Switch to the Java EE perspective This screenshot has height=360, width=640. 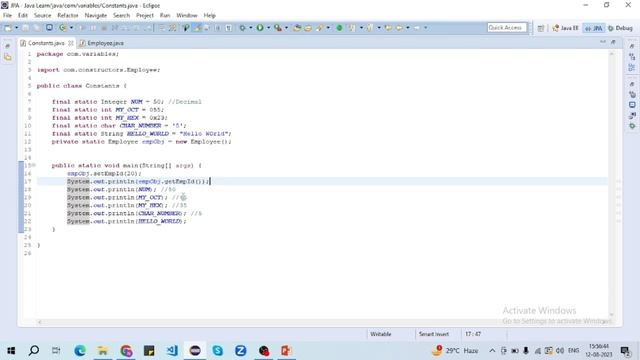[565, 28]
